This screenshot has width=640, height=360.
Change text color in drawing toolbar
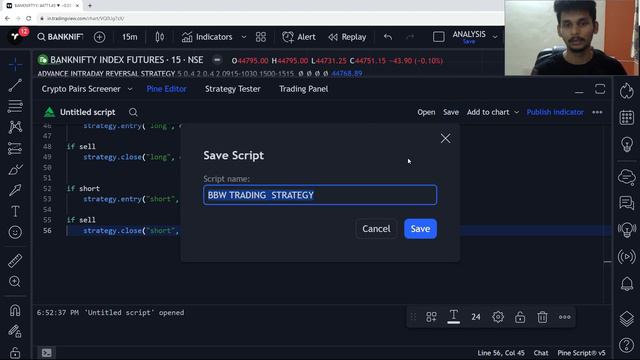pyautogui.click(x=453, y=316)
